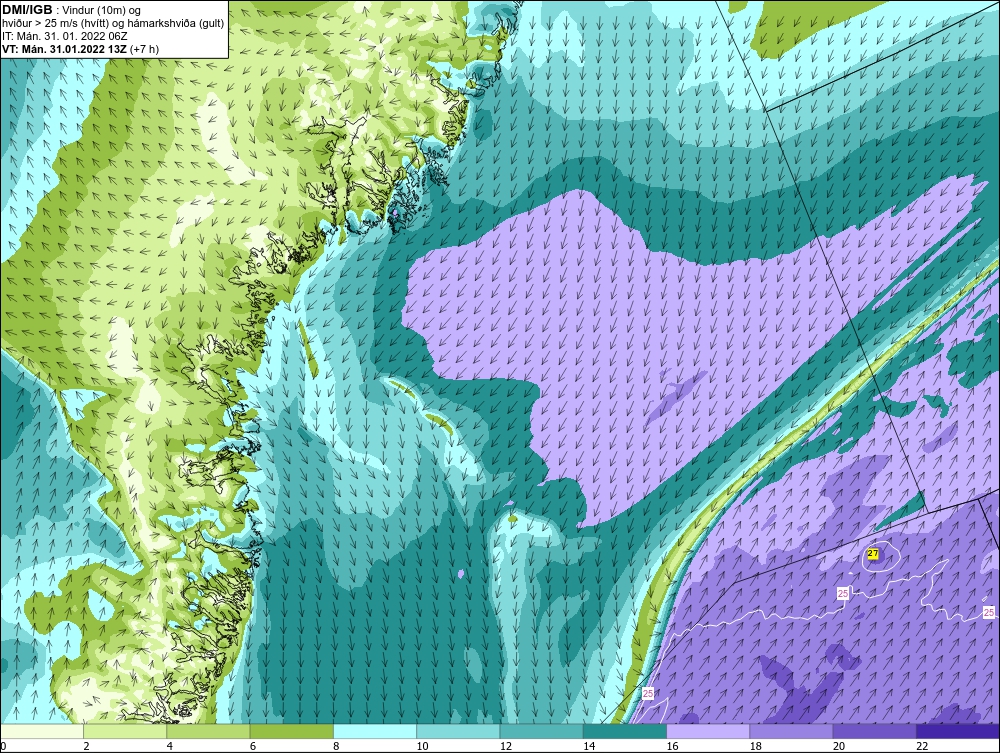Select the 12–14 m/s teal legend swatch
Viewport: 1000px width, 753px height.
point(541,732)
